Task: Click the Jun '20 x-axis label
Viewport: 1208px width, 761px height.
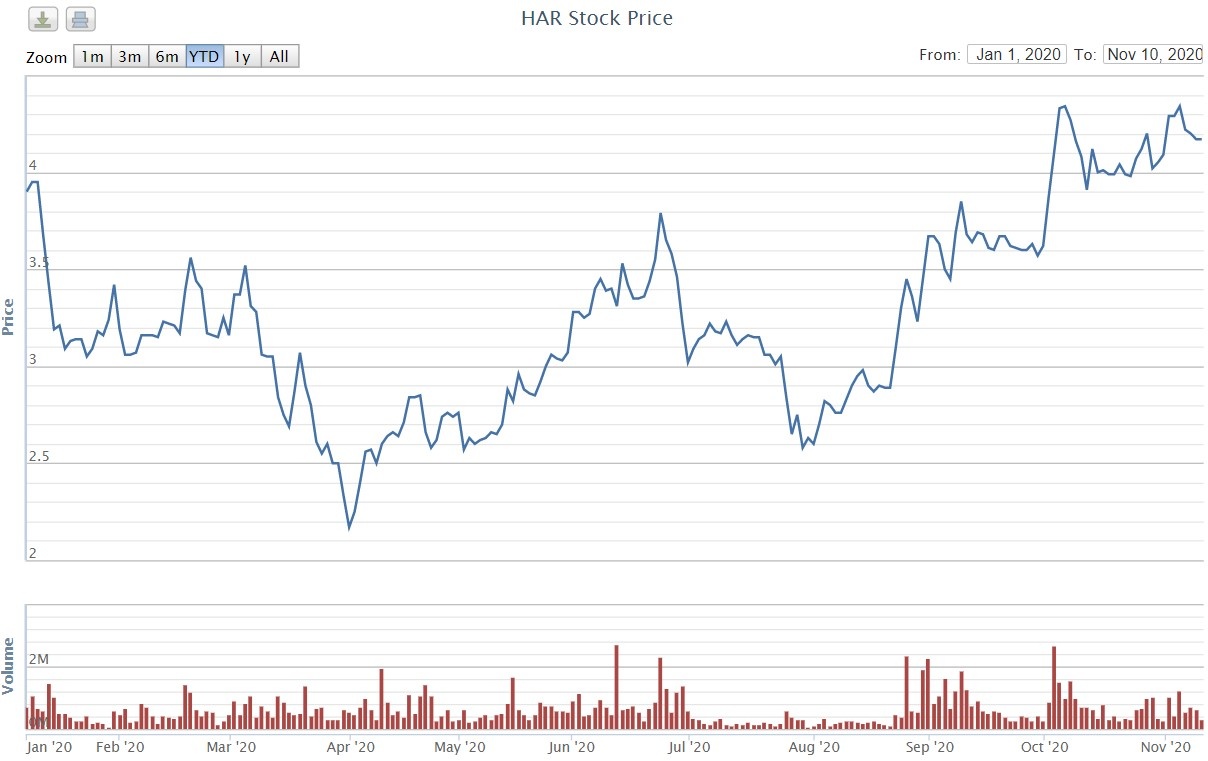Action: pos(572,746)
